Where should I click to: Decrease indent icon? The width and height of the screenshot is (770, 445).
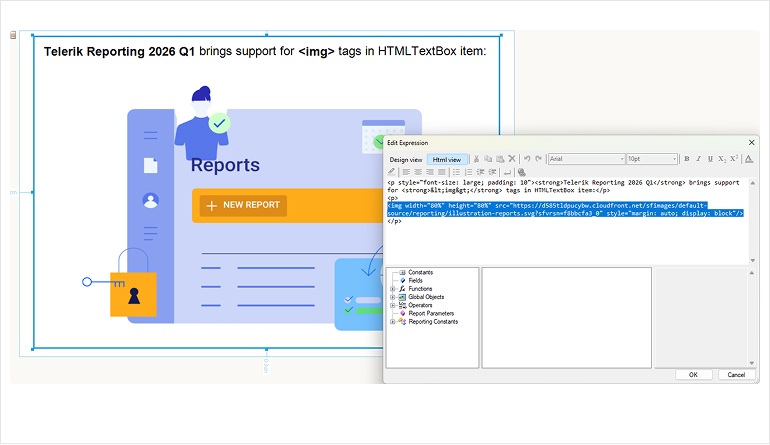pos(480,172)
